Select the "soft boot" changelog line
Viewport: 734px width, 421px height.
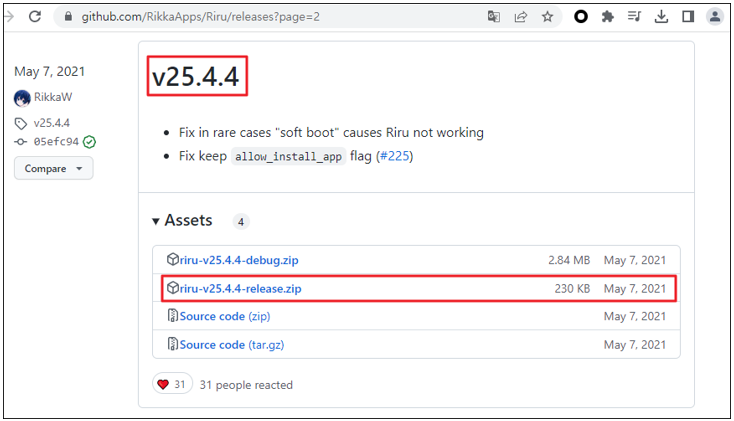pos(331,133)
